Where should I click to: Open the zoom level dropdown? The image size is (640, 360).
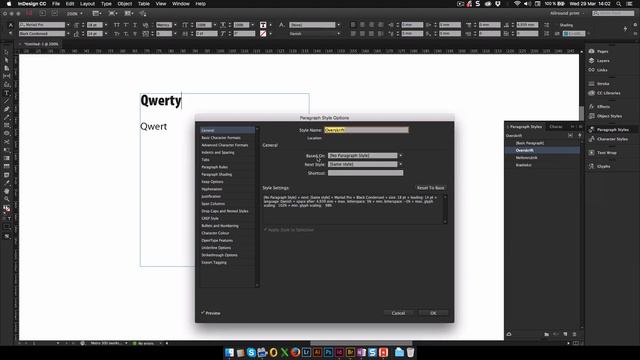click(x=81, y=13)
